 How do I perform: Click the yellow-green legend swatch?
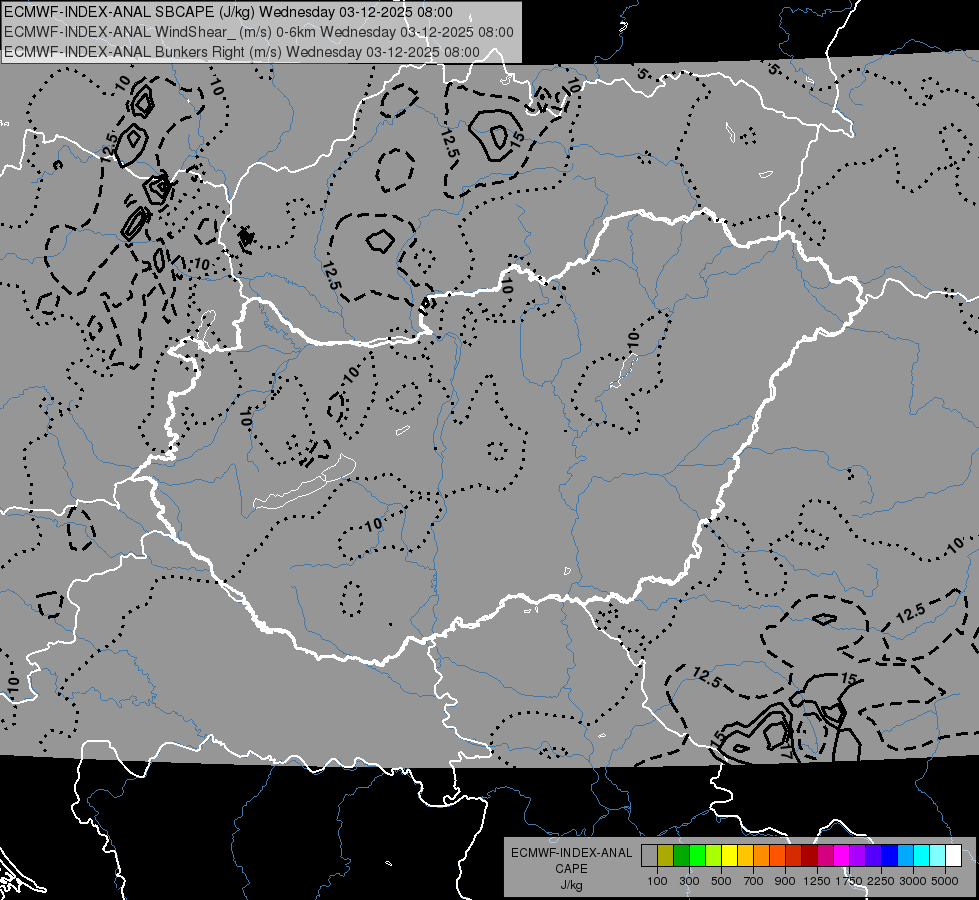point(713,856)
